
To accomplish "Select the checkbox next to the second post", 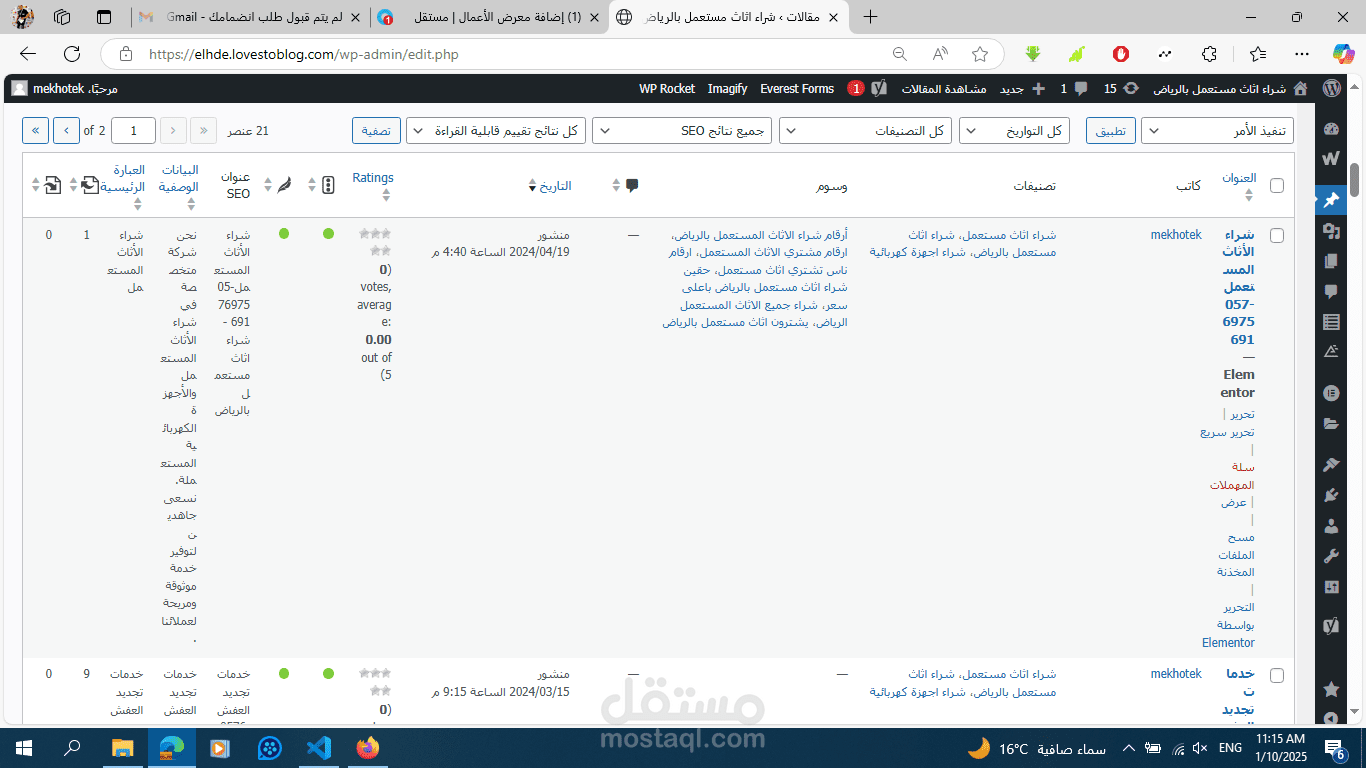I will coord(1277,674).
